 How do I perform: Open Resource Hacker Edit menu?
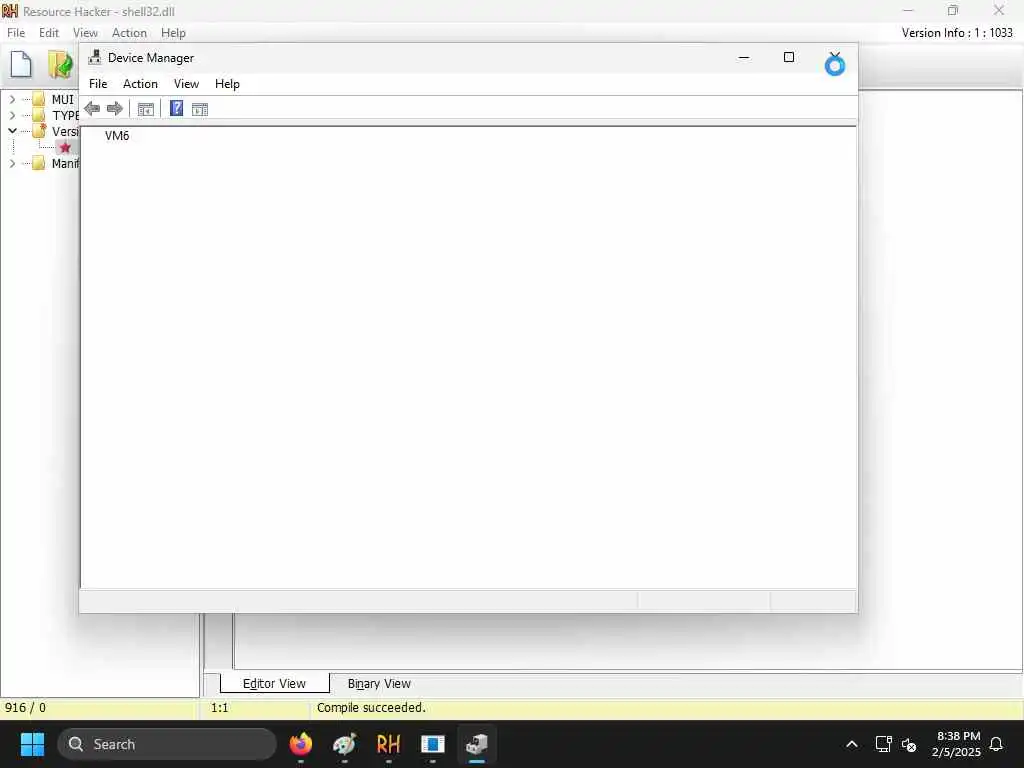click(48, 33)
